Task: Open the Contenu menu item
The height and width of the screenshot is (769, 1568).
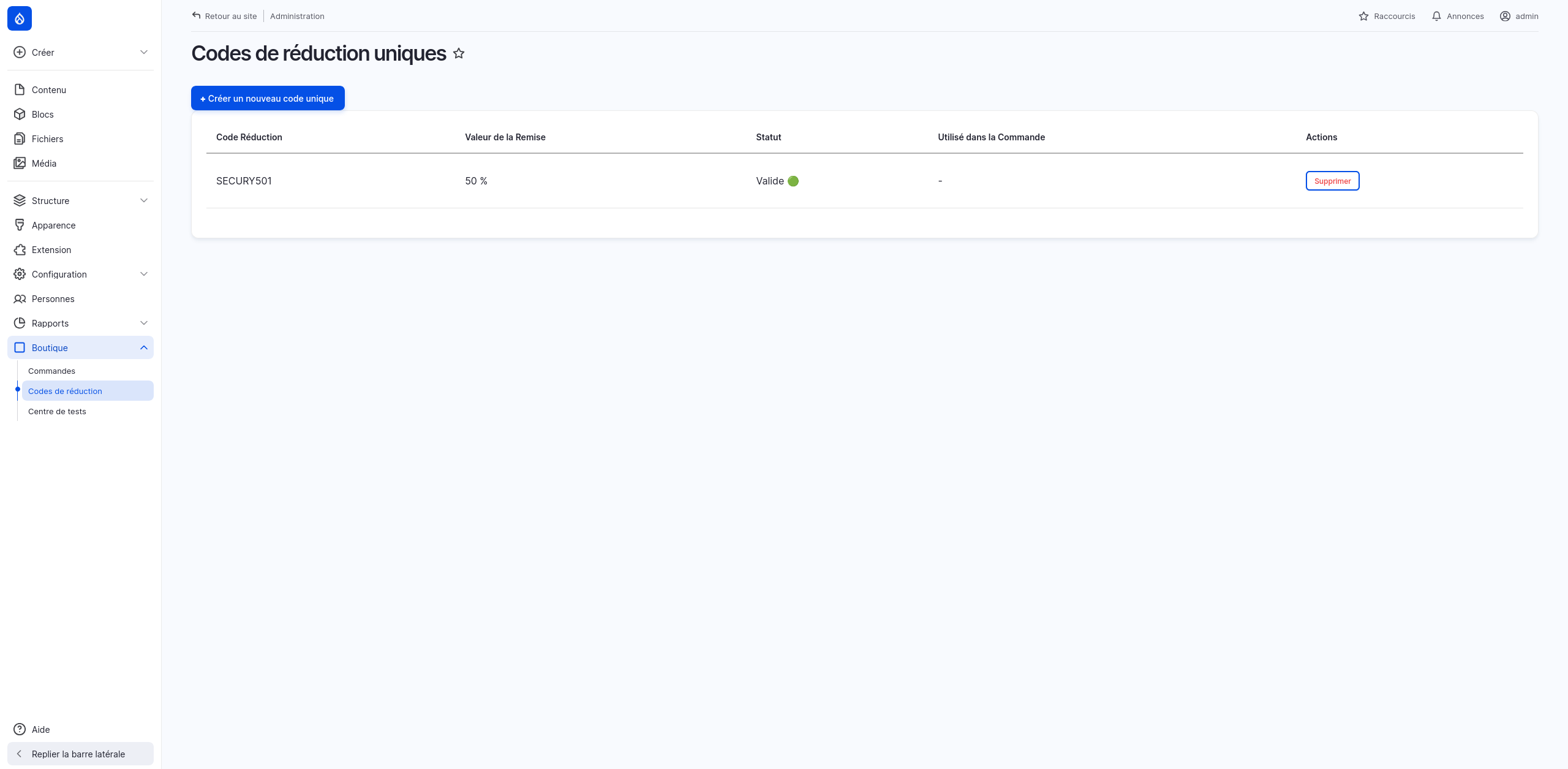Action: coord(80,89)
